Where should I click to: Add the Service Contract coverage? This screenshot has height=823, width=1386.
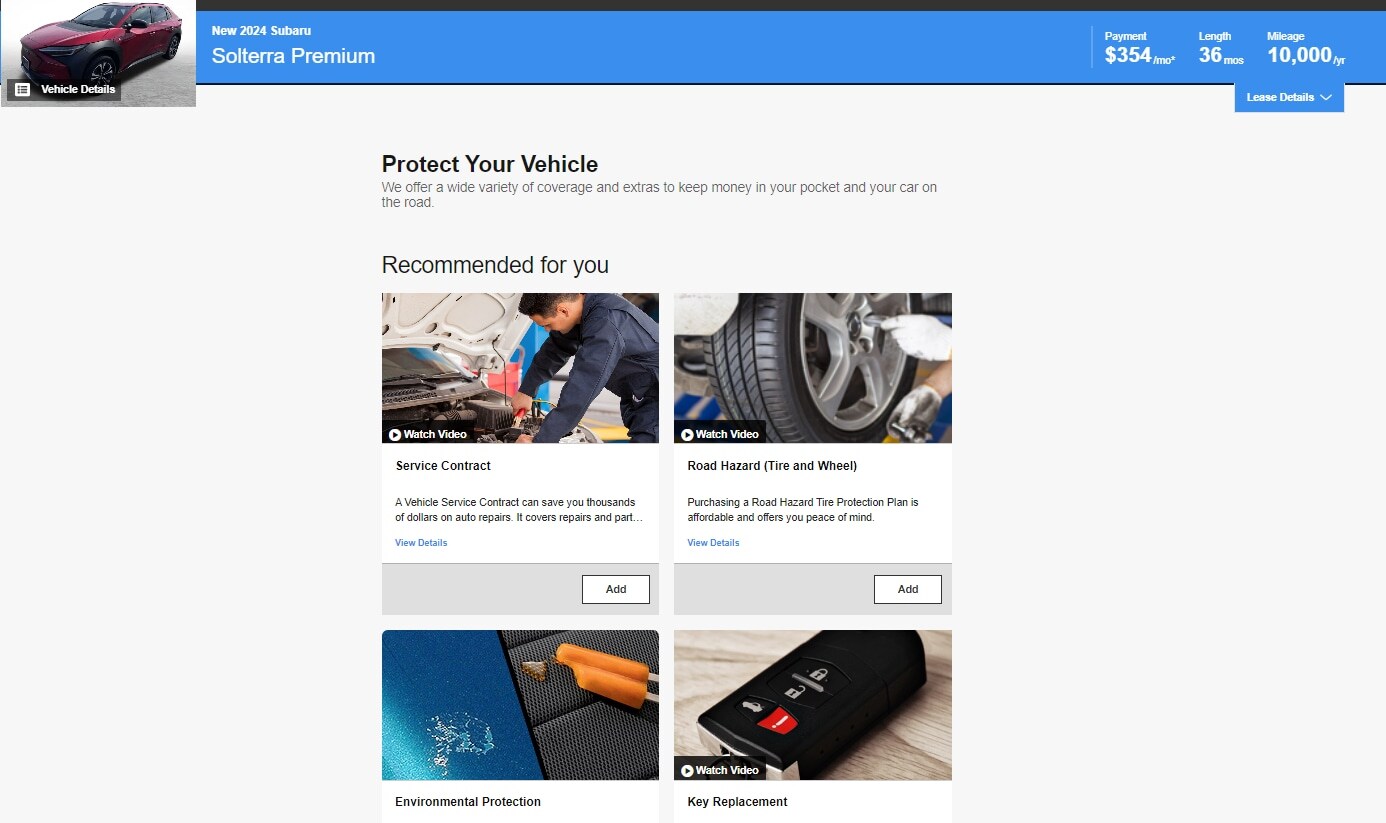pos(616,589)
